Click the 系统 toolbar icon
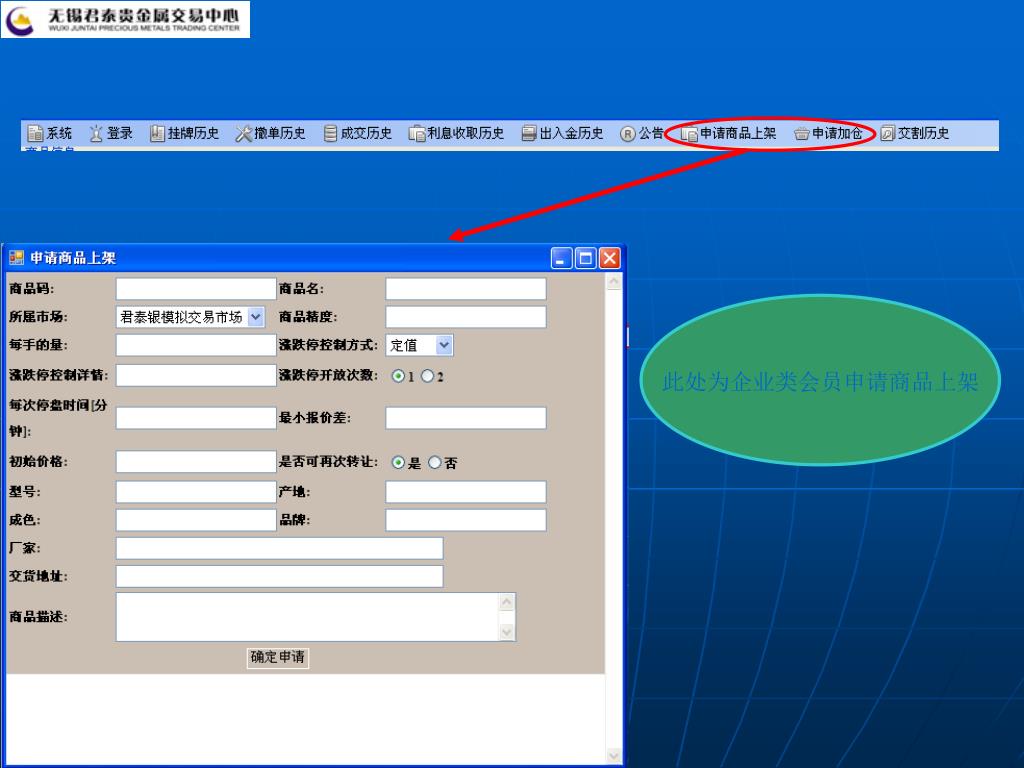1024x768 pixels. 35,133
